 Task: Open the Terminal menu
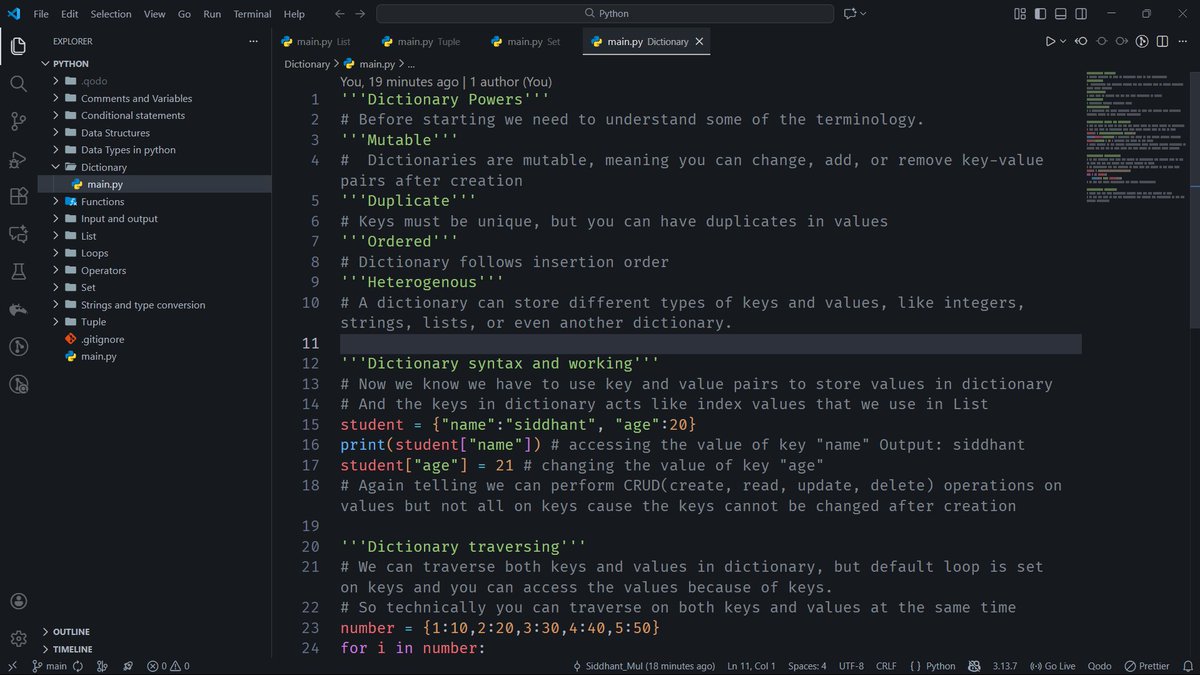tap(251, 14)
